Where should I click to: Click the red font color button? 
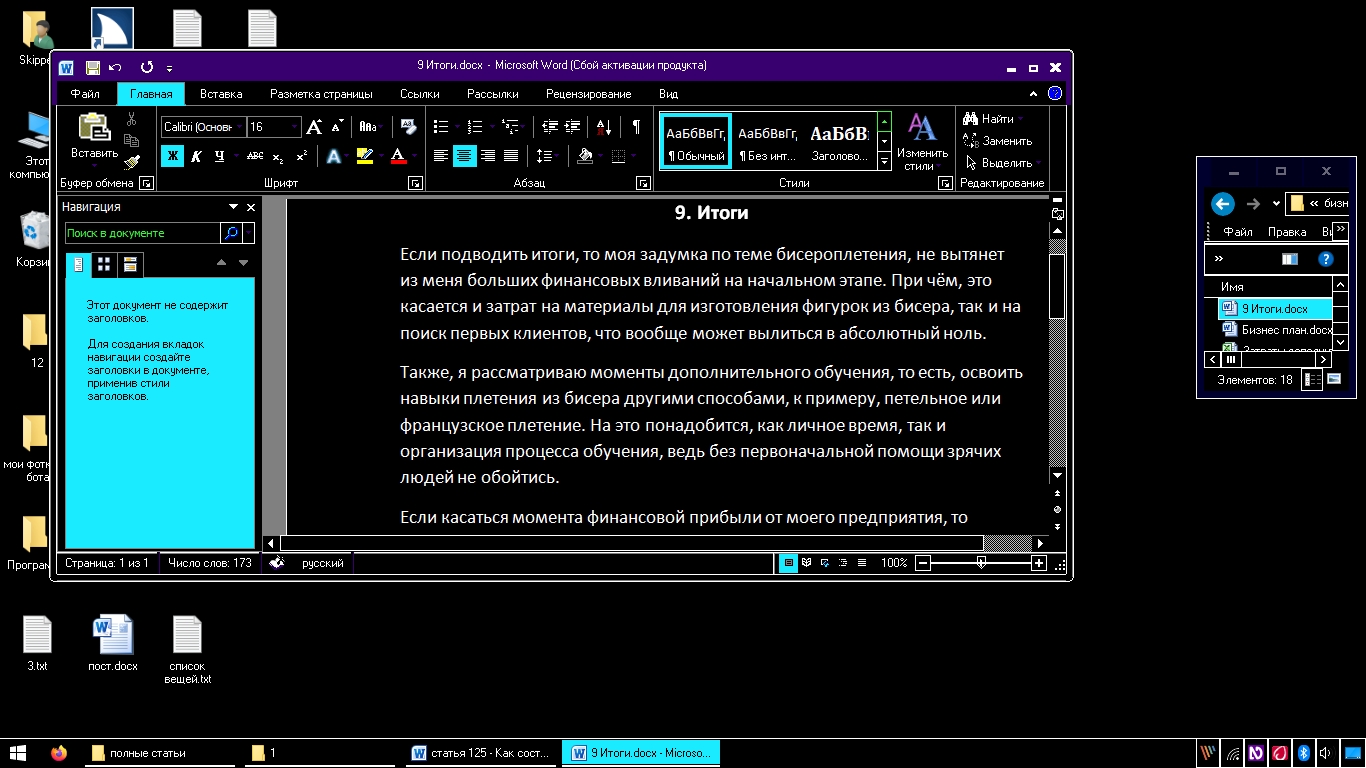tap(397, 156)
